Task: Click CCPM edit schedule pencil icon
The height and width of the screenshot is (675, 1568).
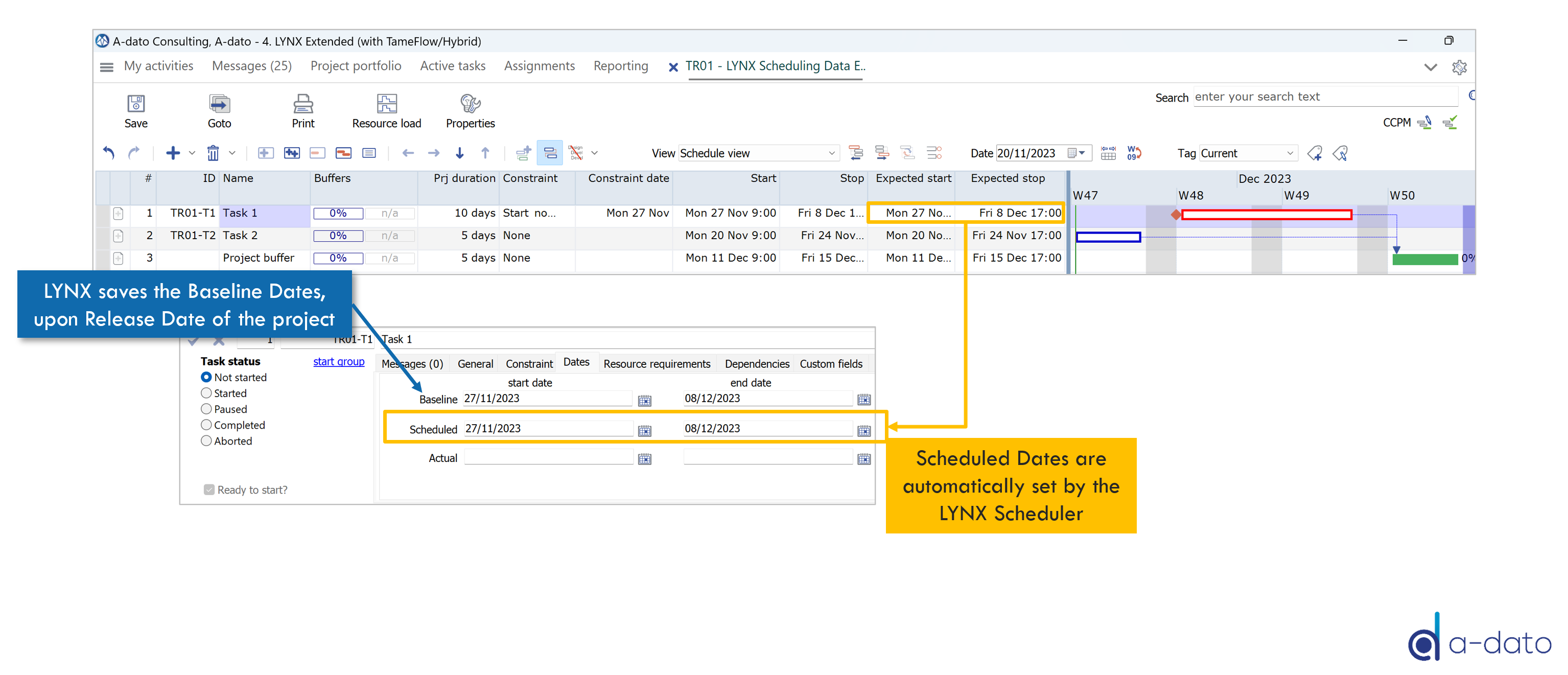Action: click(x=1424, y=122)
